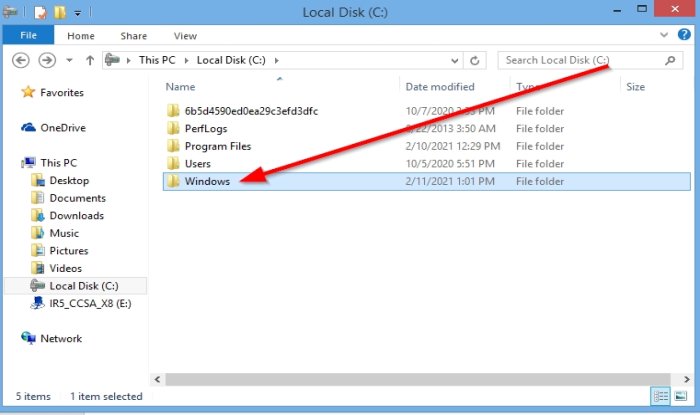Expand the ribbon with the chevron

tap(664, 35)
